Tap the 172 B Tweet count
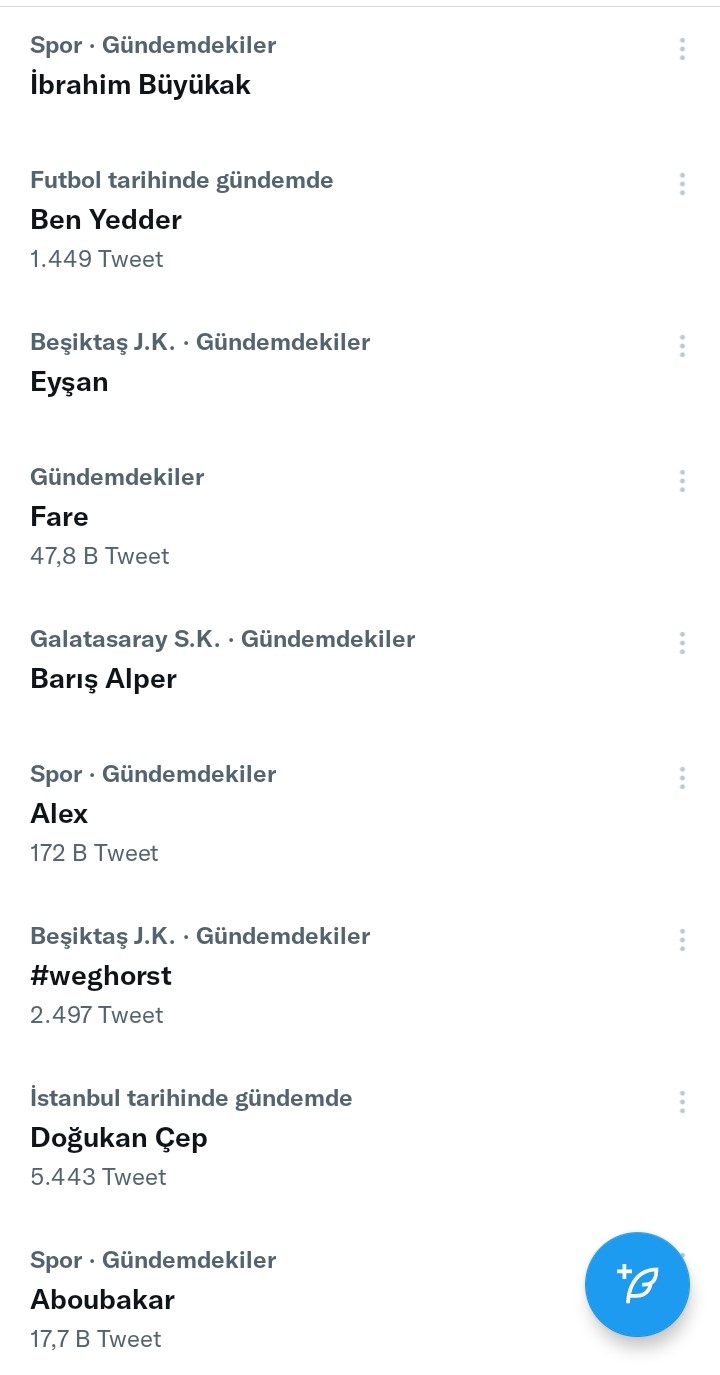This screenshot has width=720, height=1375. (x=94, y=853)
